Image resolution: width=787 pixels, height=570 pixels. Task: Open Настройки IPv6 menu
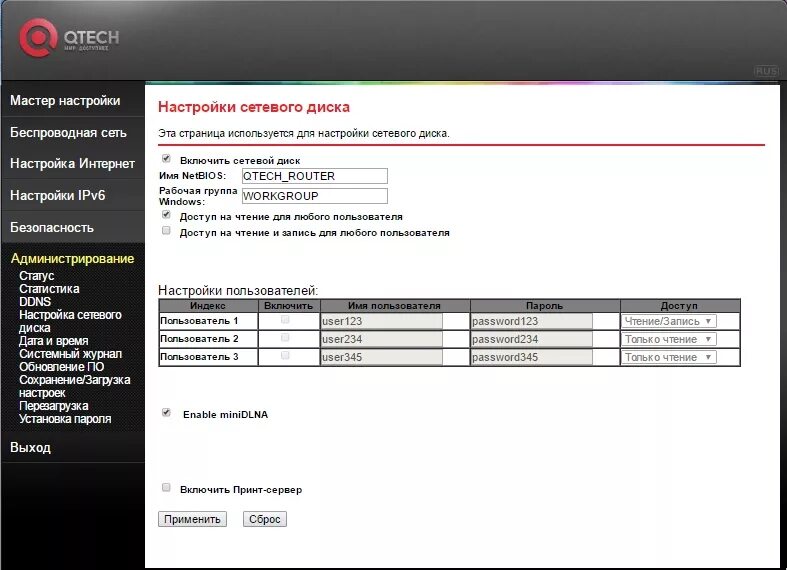click(58, 196)
